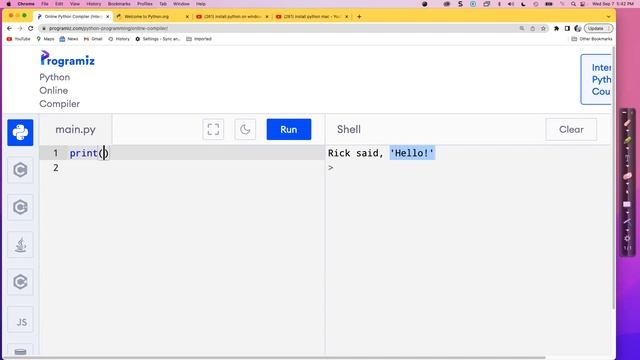Go back with browser back arrow

[9, 28]
